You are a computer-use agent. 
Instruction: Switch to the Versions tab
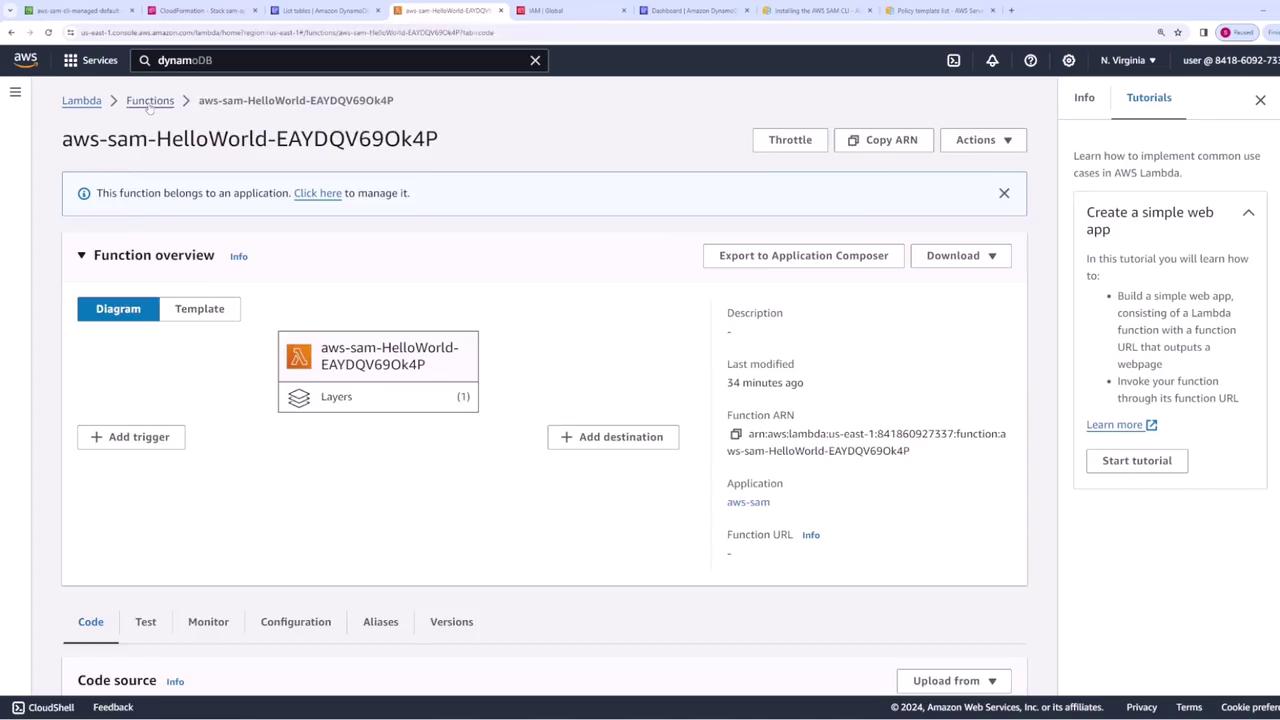coord(452,622)
